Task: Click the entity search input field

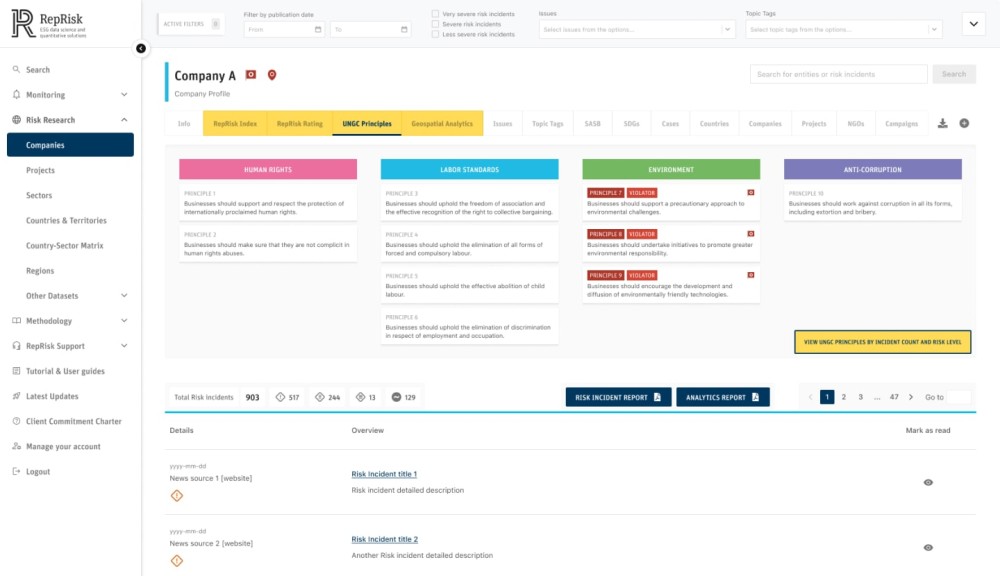Action: point(838,74)
